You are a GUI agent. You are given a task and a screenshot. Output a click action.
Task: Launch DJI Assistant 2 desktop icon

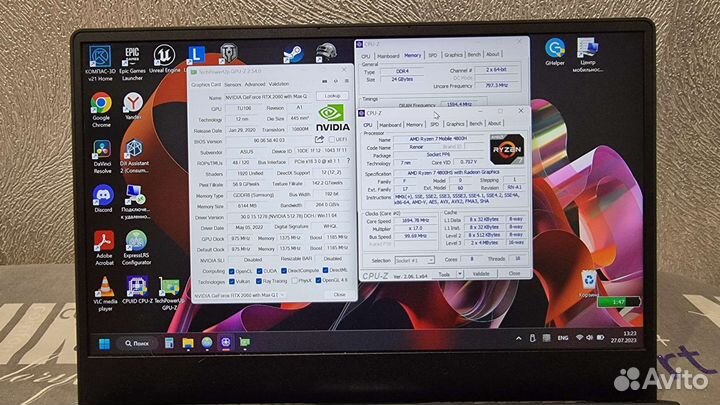point(134,157)
